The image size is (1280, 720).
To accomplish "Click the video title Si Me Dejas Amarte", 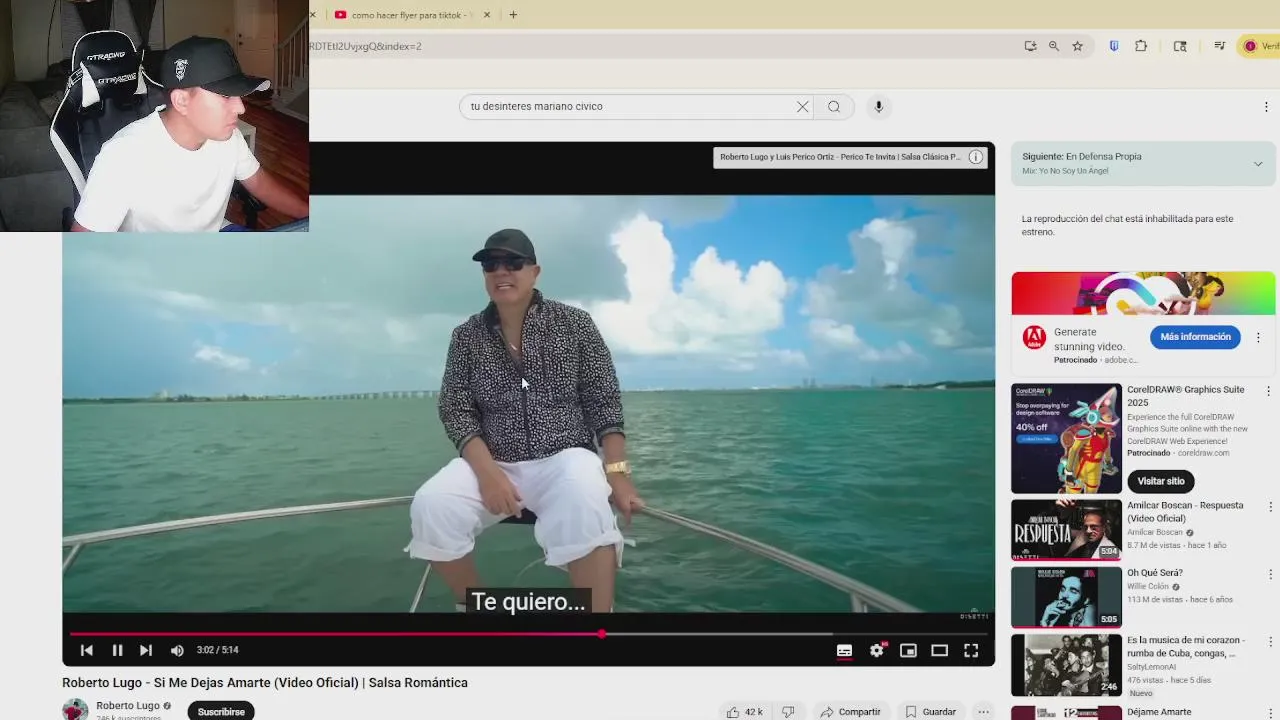I will pyautogui.click(x=265, y=683).
